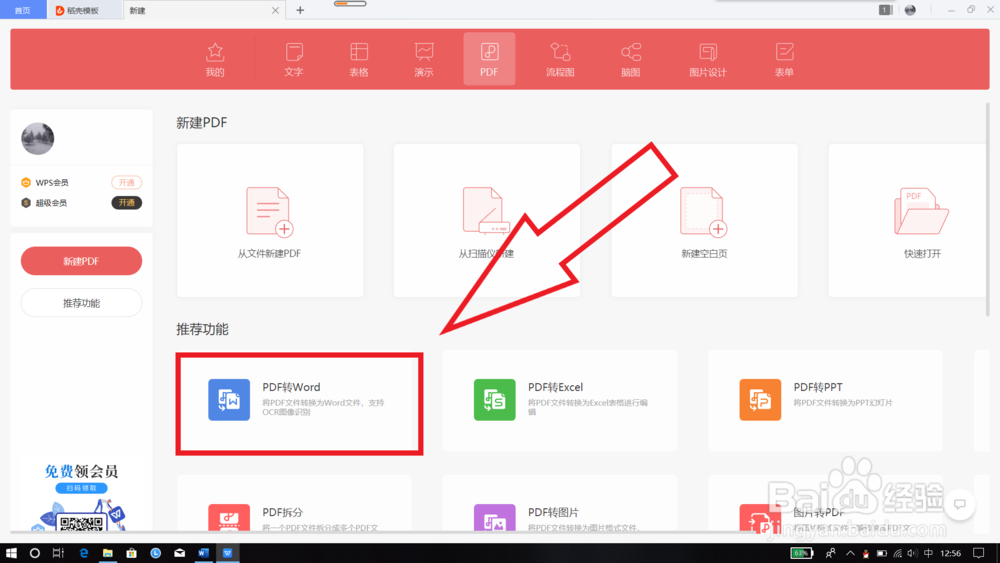Create a new blank page (新建空白页)
This screenshot has height=563, width=1000.
[x=704, y=220]
